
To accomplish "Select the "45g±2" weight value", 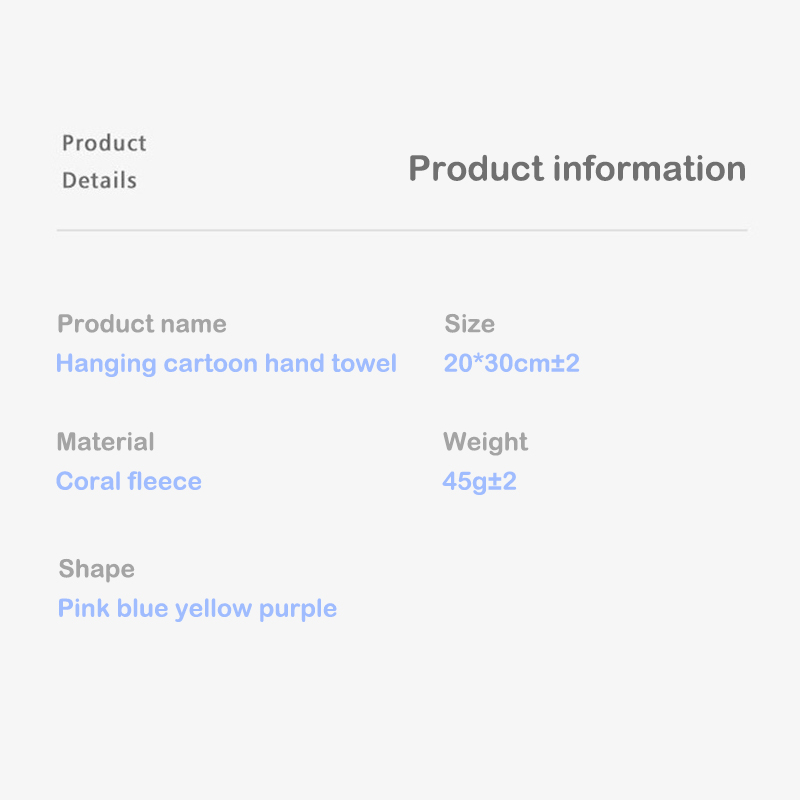I will [479, 481].
